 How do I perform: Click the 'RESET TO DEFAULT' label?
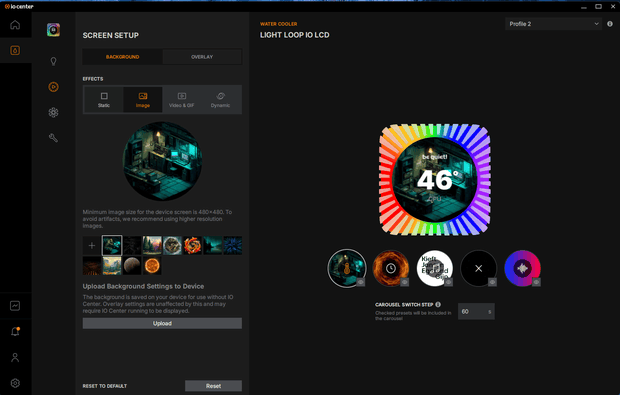click(x=105, y=386)
